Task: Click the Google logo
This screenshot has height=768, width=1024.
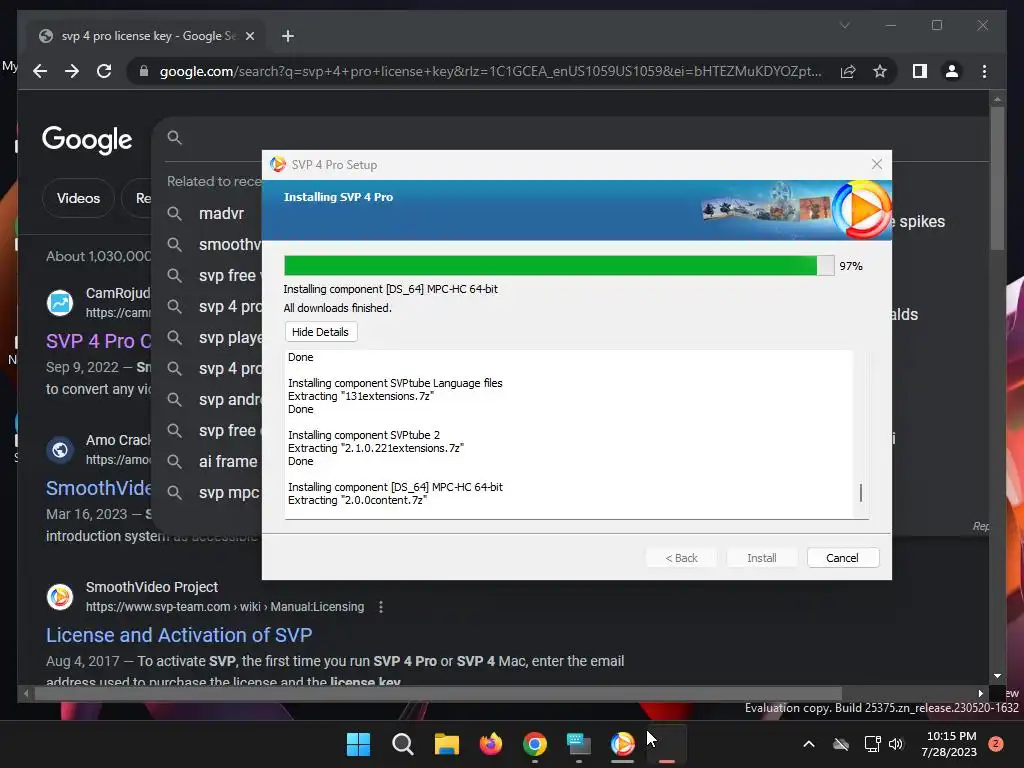Action: [x=87, y=139]
